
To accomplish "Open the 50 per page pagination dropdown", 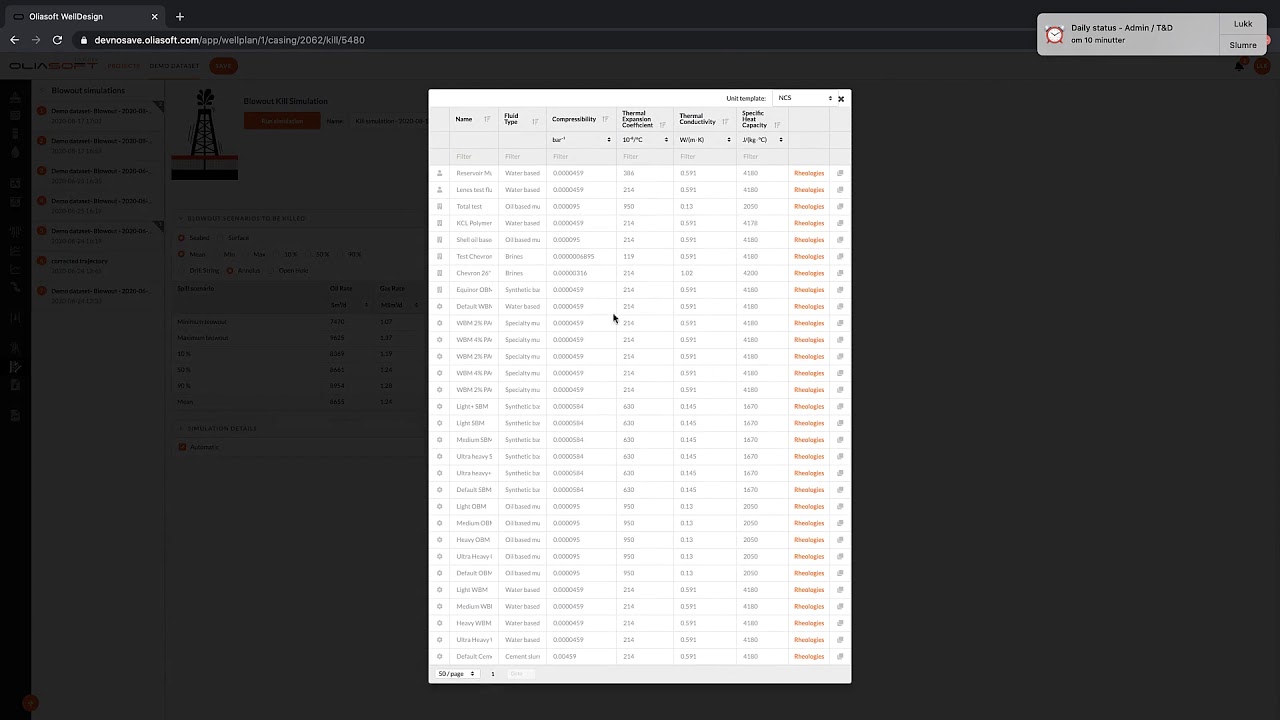I will click(x=457, y=674).
